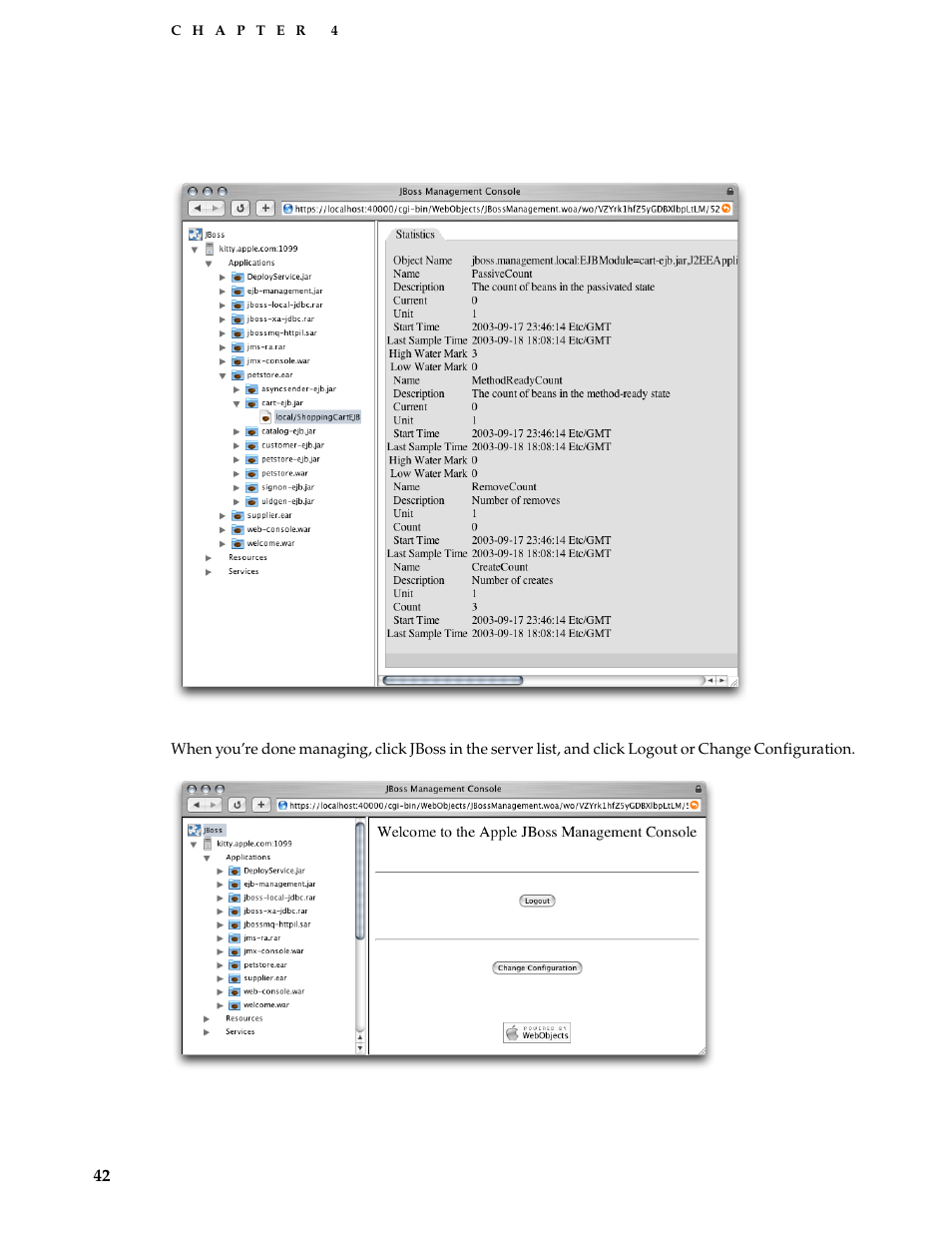952x1233 pixels.
Task: Click the Logout button
Action: tap(538, 901)
